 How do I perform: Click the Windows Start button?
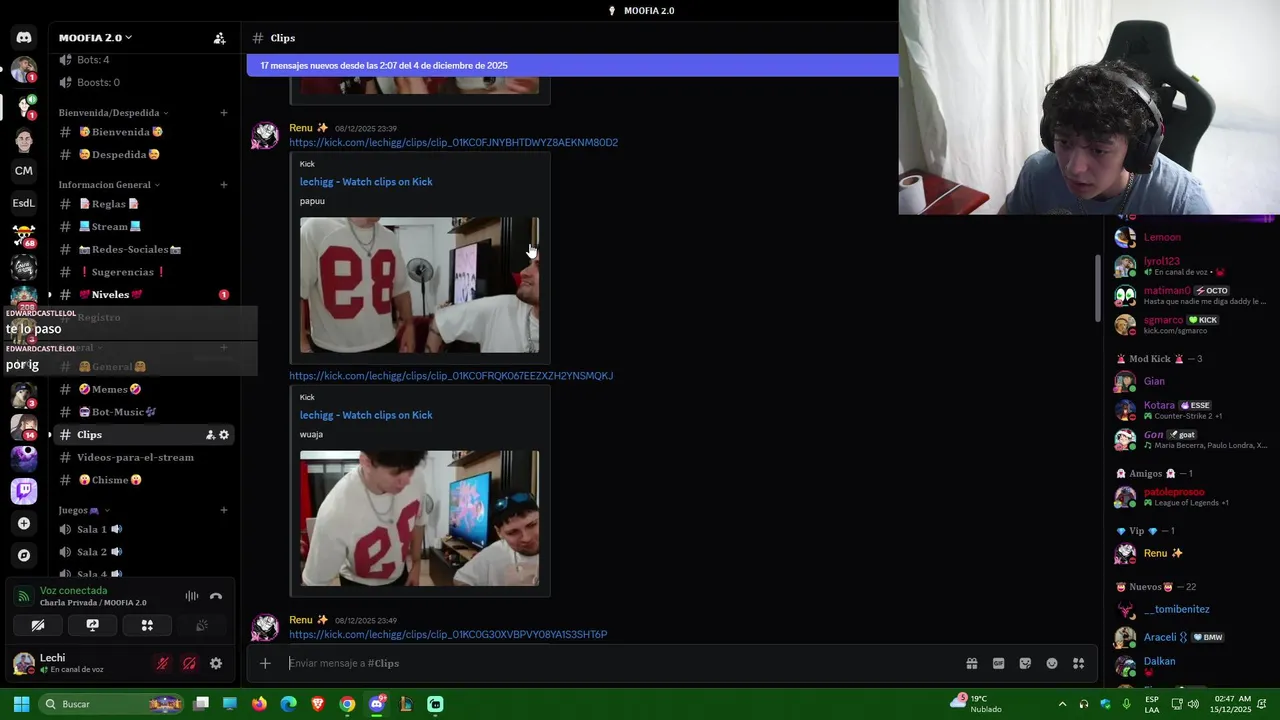coord(21,704)
